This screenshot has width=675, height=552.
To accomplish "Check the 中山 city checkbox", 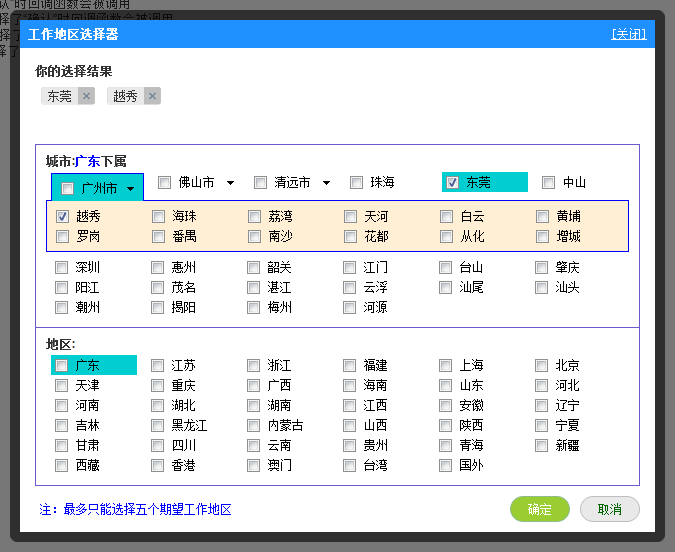I will pos(548,182).
